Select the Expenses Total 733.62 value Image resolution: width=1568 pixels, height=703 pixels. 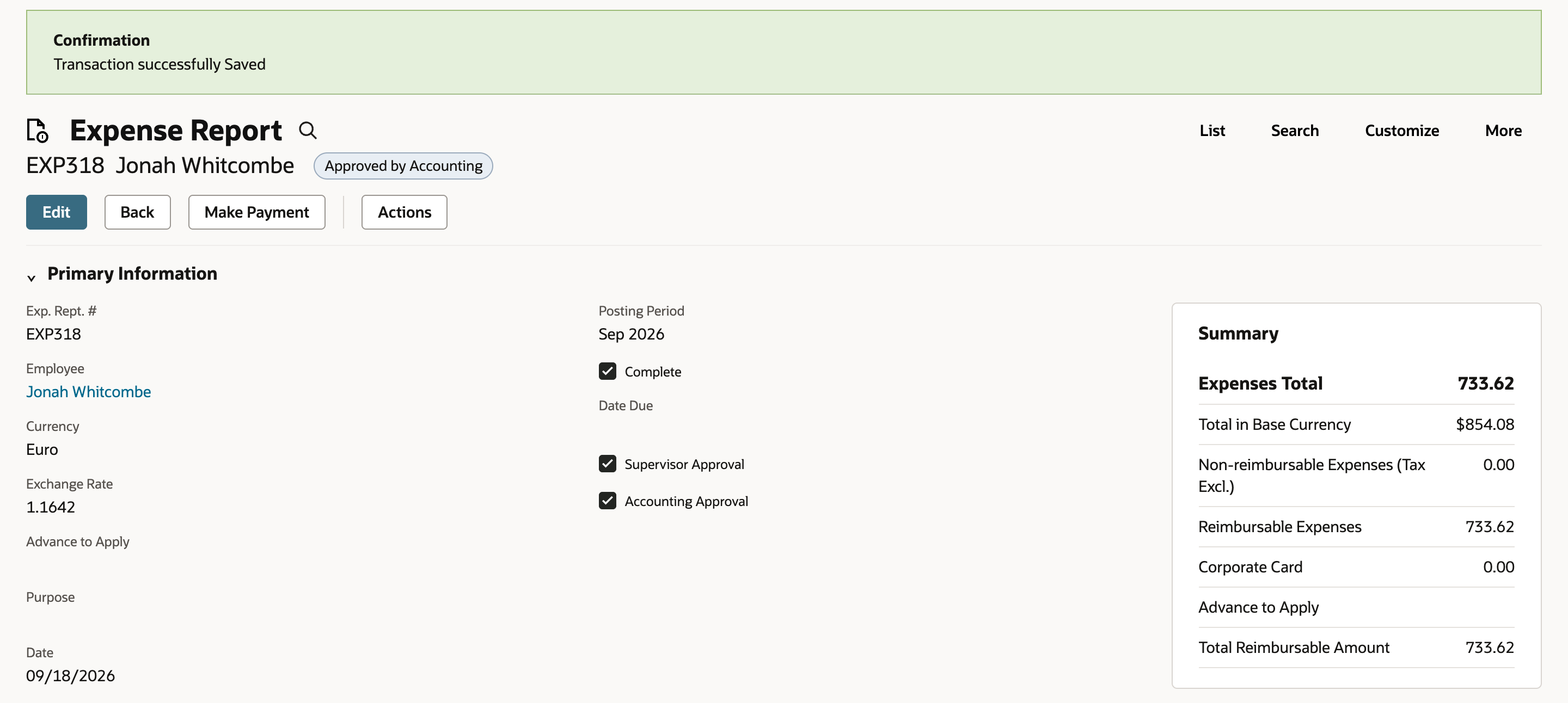click(x=1486, y=383)
